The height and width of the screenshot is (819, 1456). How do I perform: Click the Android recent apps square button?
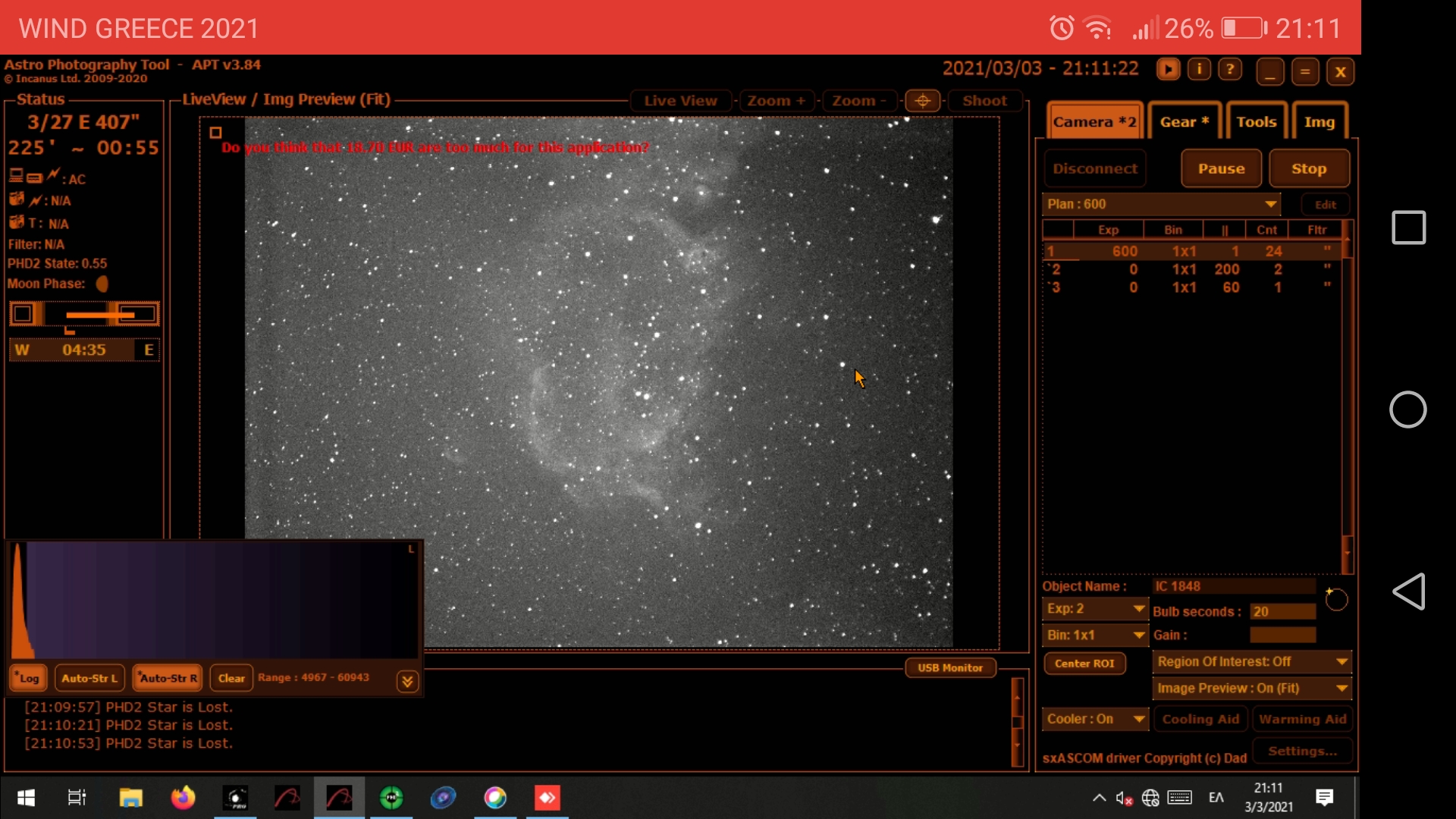tap(1408, 227)
